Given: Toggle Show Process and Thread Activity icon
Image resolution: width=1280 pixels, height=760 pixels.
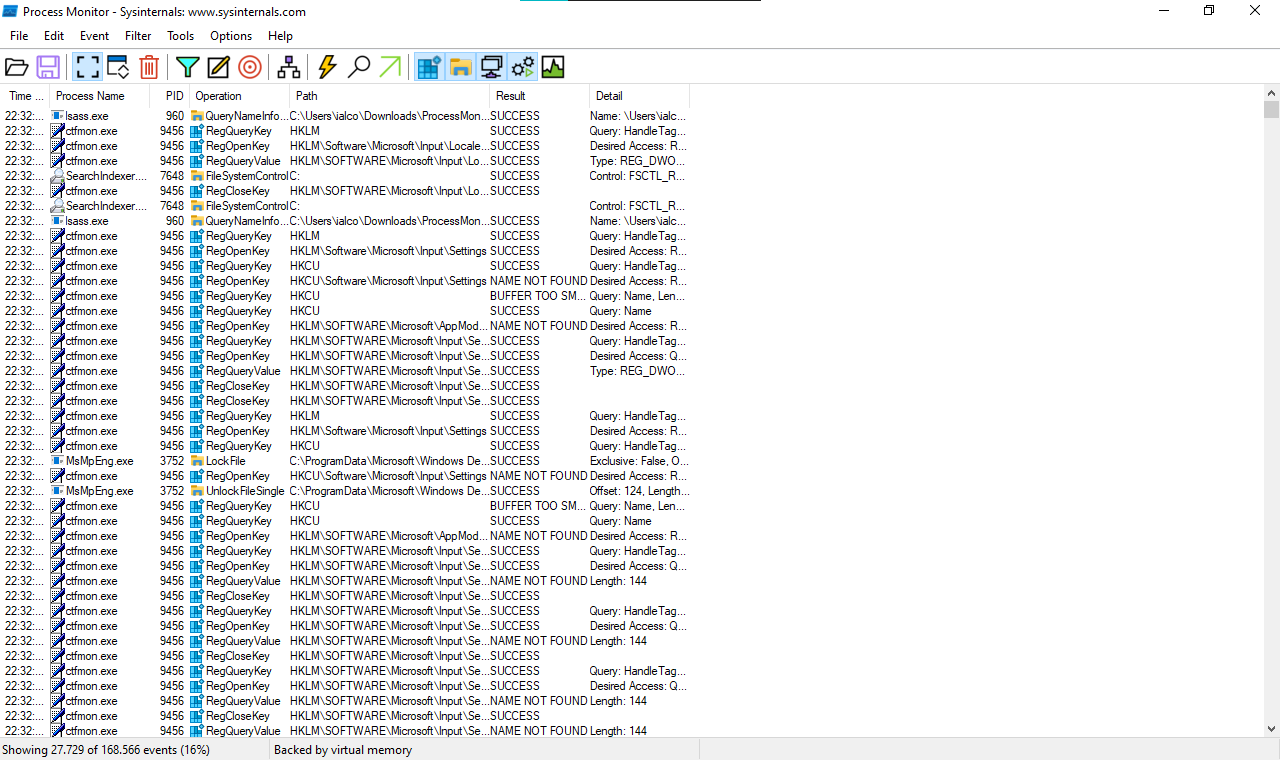Looking at the screenshot, I should 522,67.
